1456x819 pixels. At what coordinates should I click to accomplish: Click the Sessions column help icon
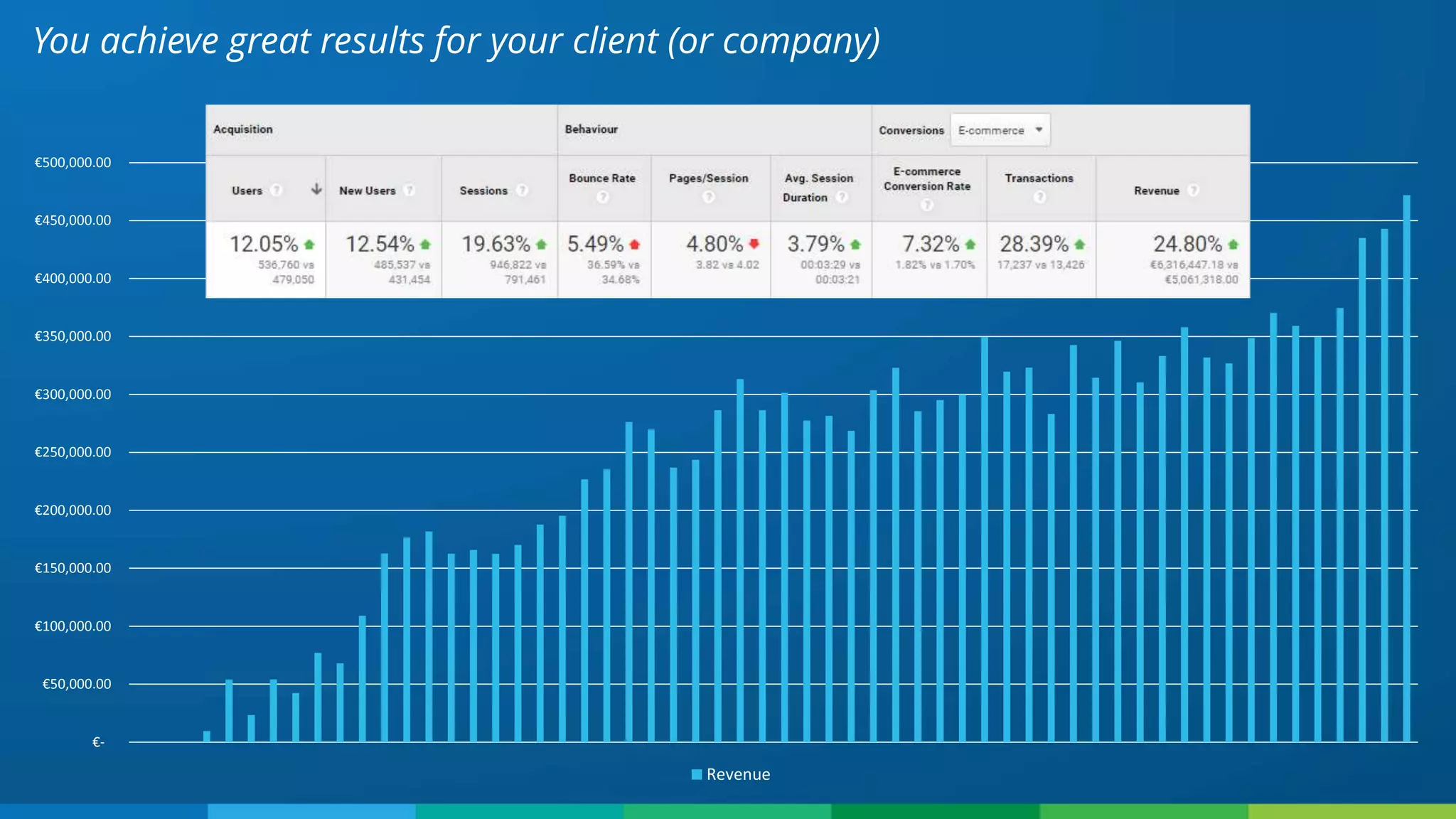[x=522, y=190]
